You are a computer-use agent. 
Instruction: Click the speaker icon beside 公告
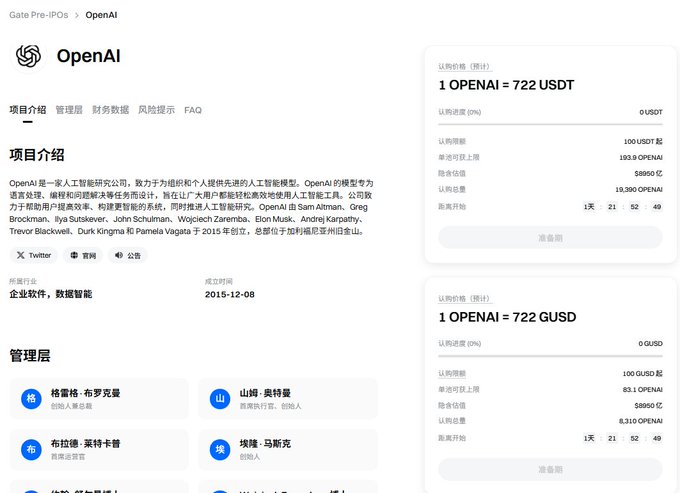[x=119, y=255]
